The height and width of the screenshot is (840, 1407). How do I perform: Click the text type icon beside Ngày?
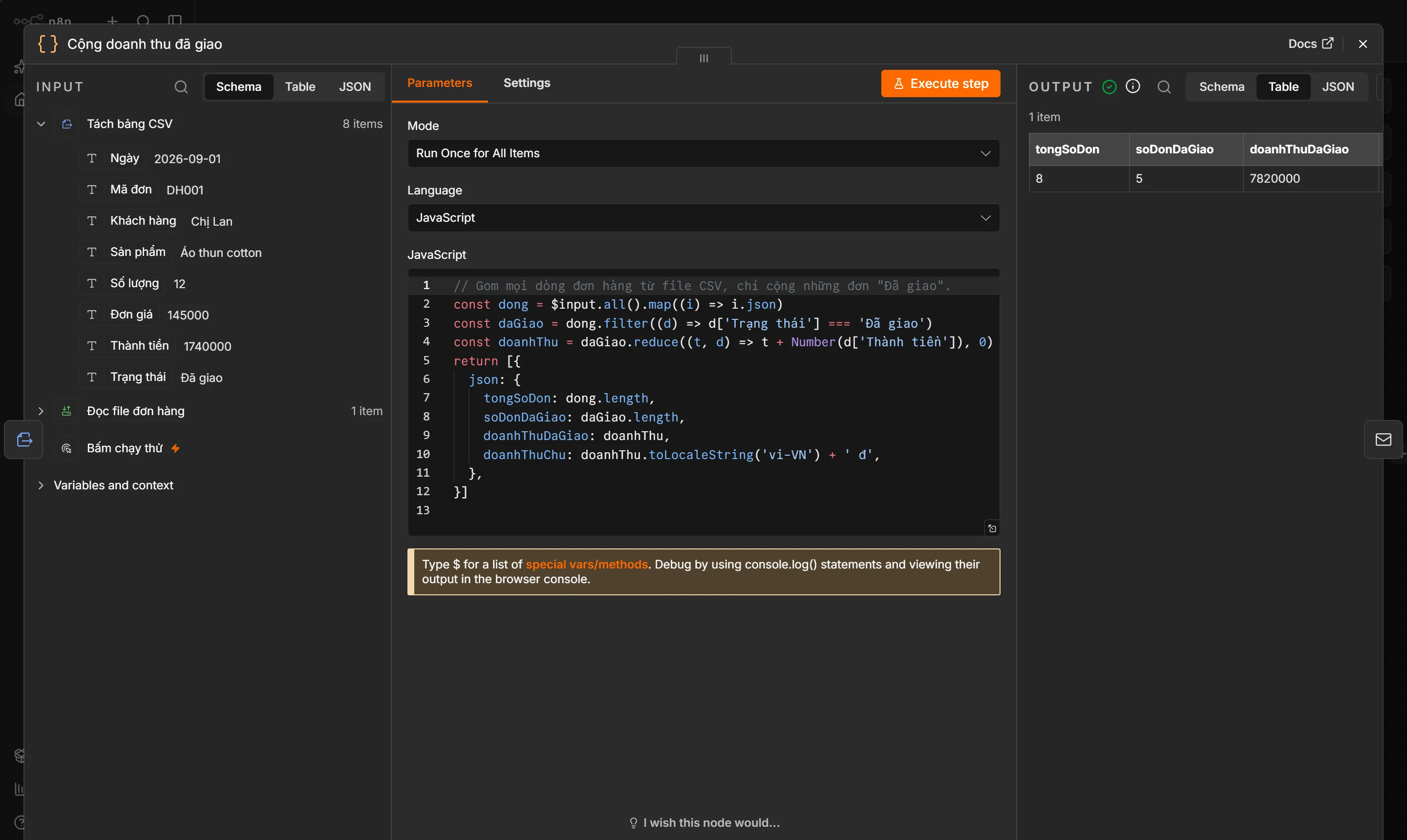pyautogui.click(x=92, y=159)
